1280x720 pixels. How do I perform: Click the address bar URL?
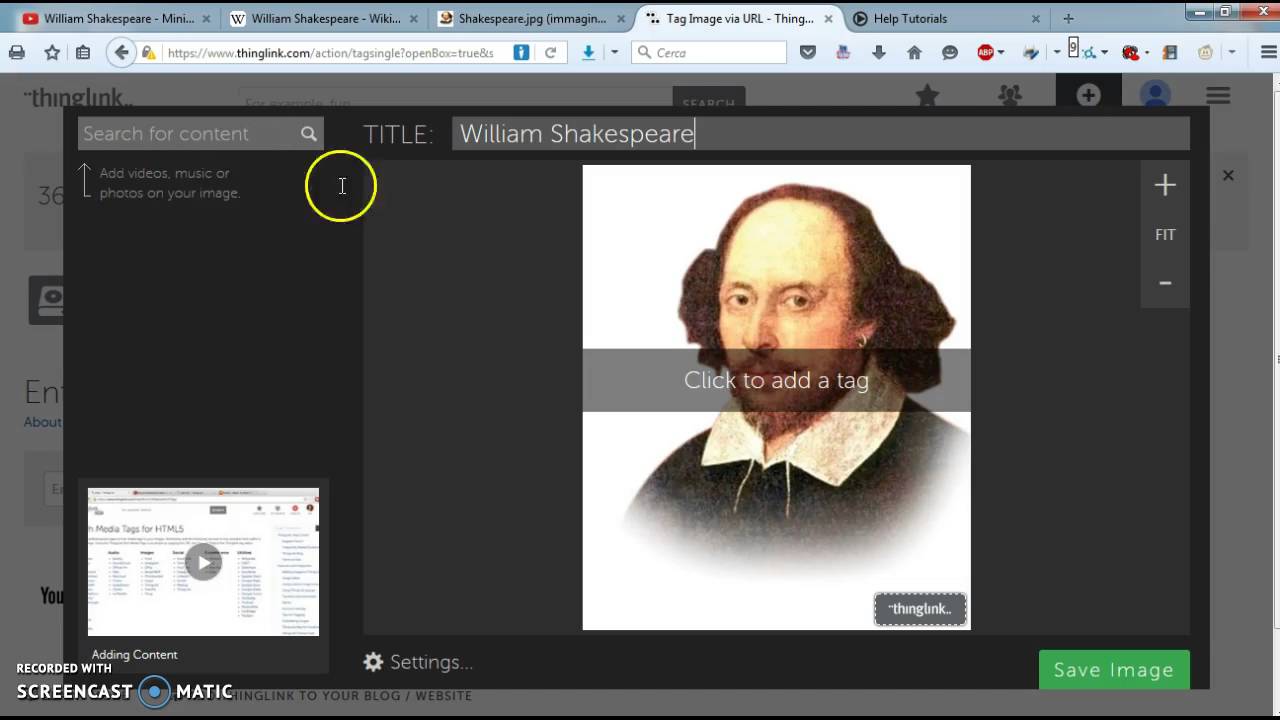pyautogui.click(x=330, y=53)
